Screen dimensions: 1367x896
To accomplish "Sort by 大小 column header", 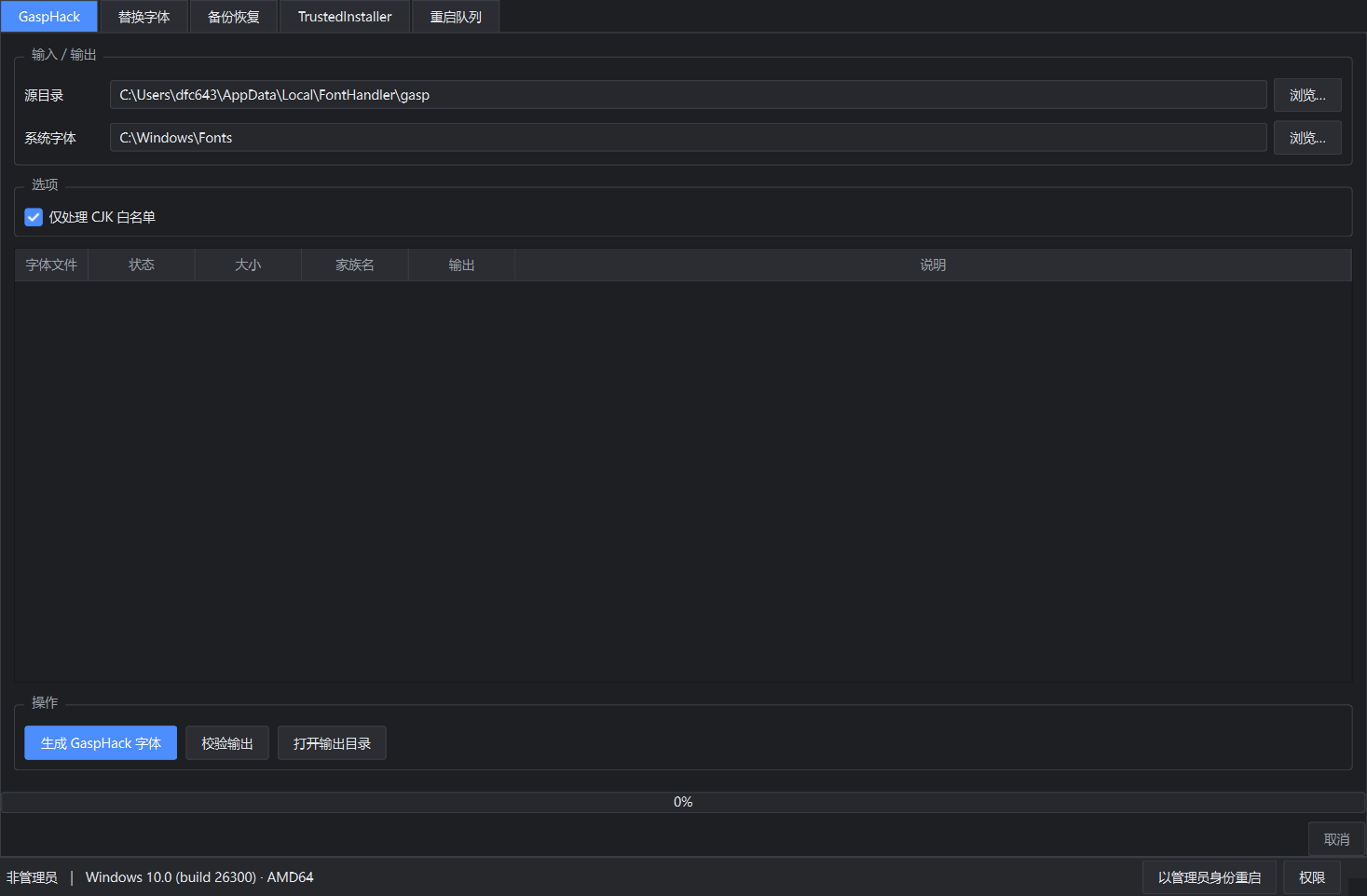I will point(248,265).
